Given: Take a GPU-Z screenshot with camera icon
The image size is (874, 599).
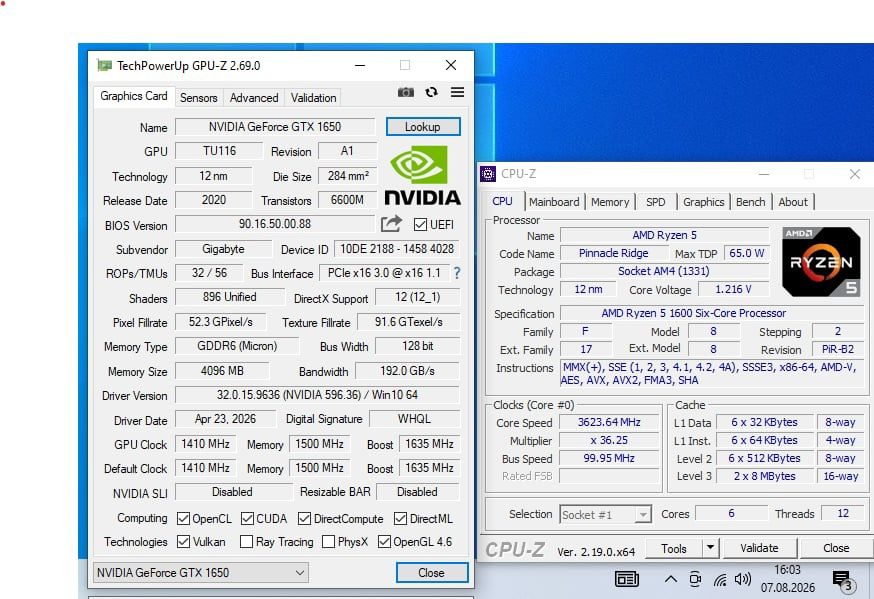Looking at the screenshot, I should (406, 92).
